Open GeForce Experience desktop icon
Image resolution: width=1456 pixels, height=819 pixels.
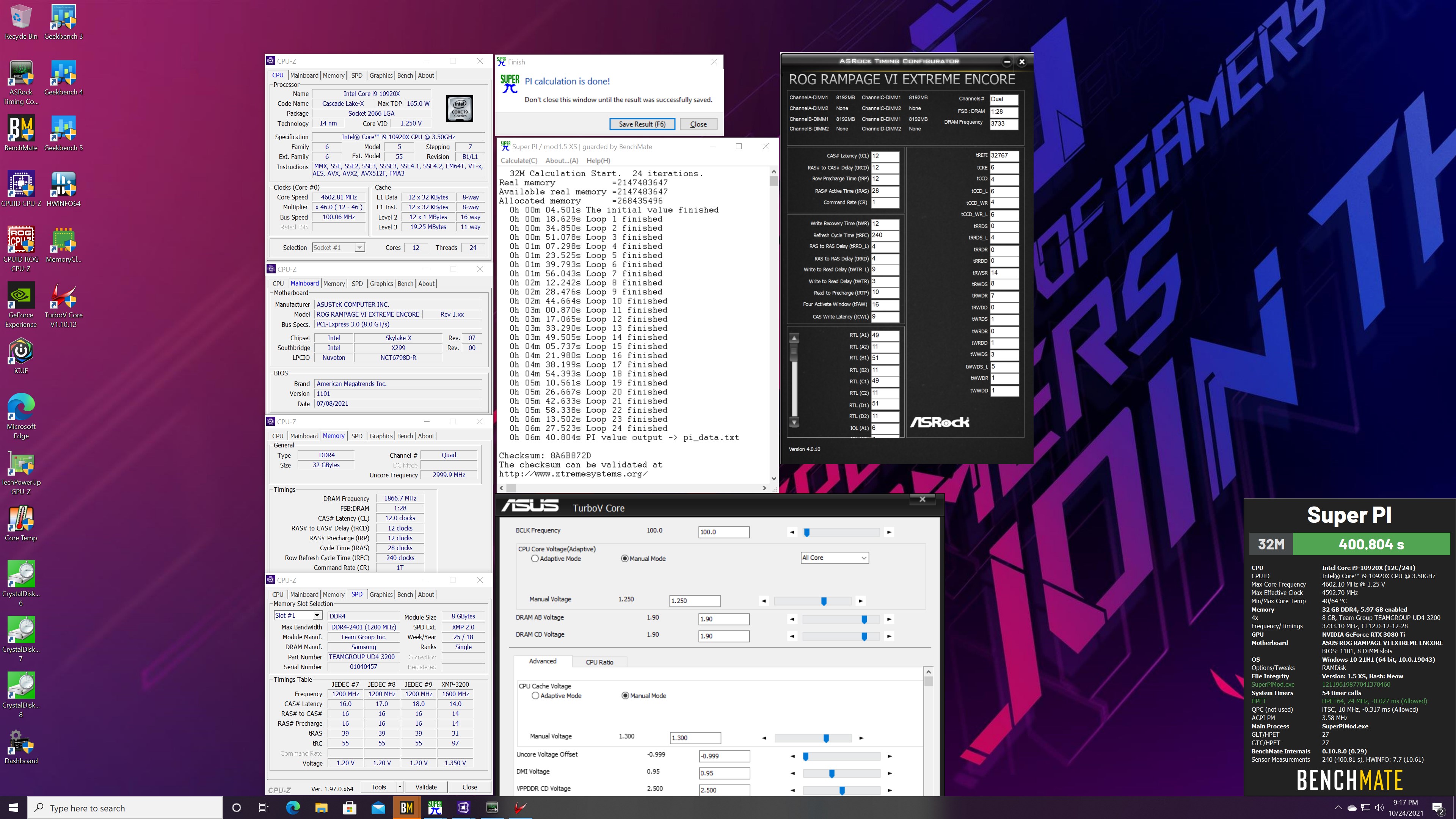click(x=21, y=305)
